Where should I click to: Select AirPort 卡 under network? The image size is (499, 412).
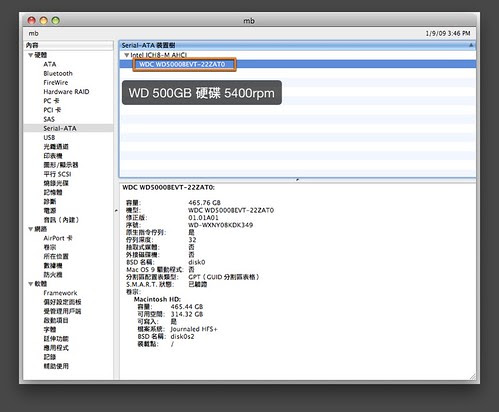pyautogui.click(x=58, y=238)
